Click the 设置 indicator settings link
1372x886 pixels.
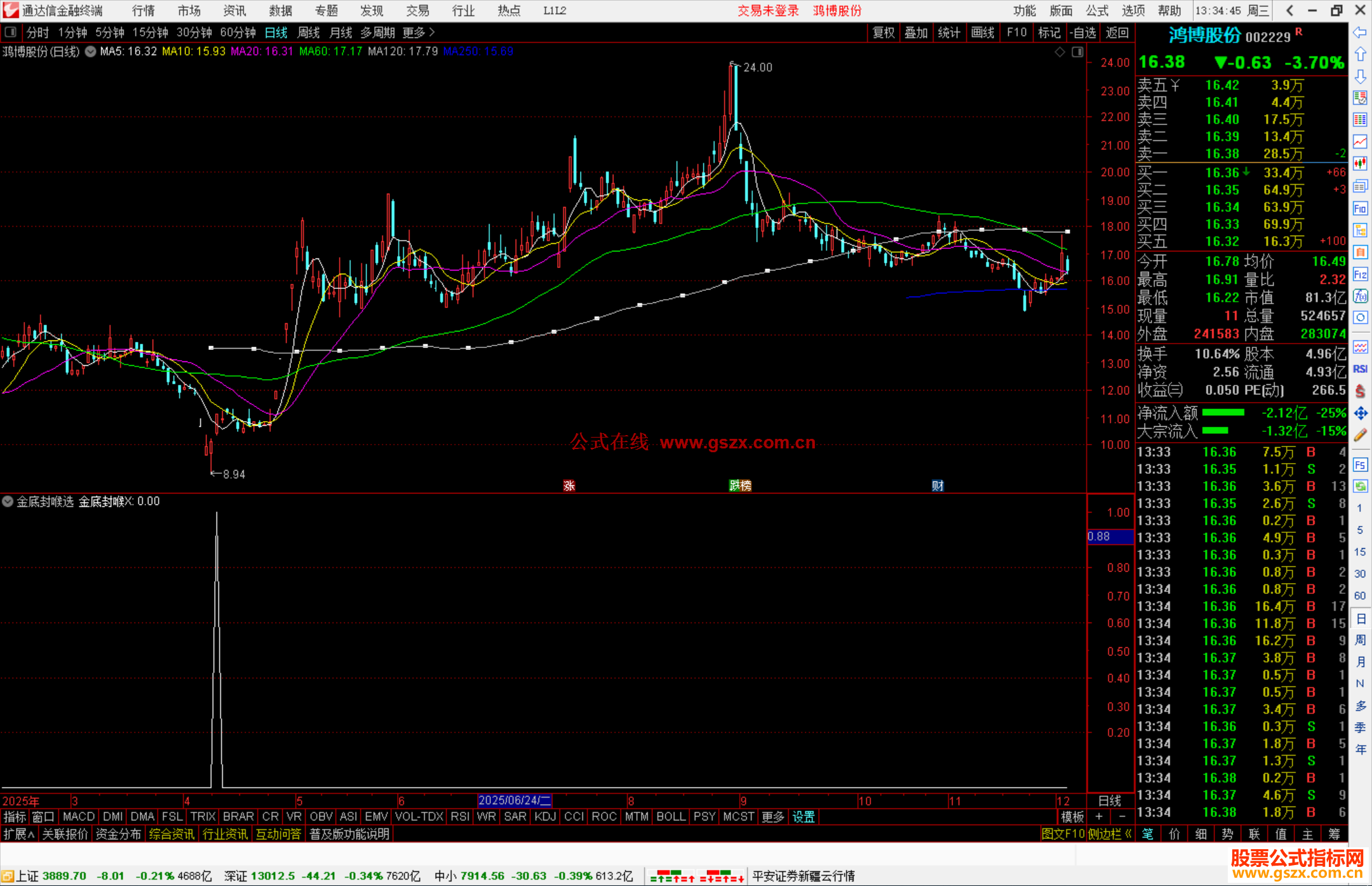click(803, 817)
